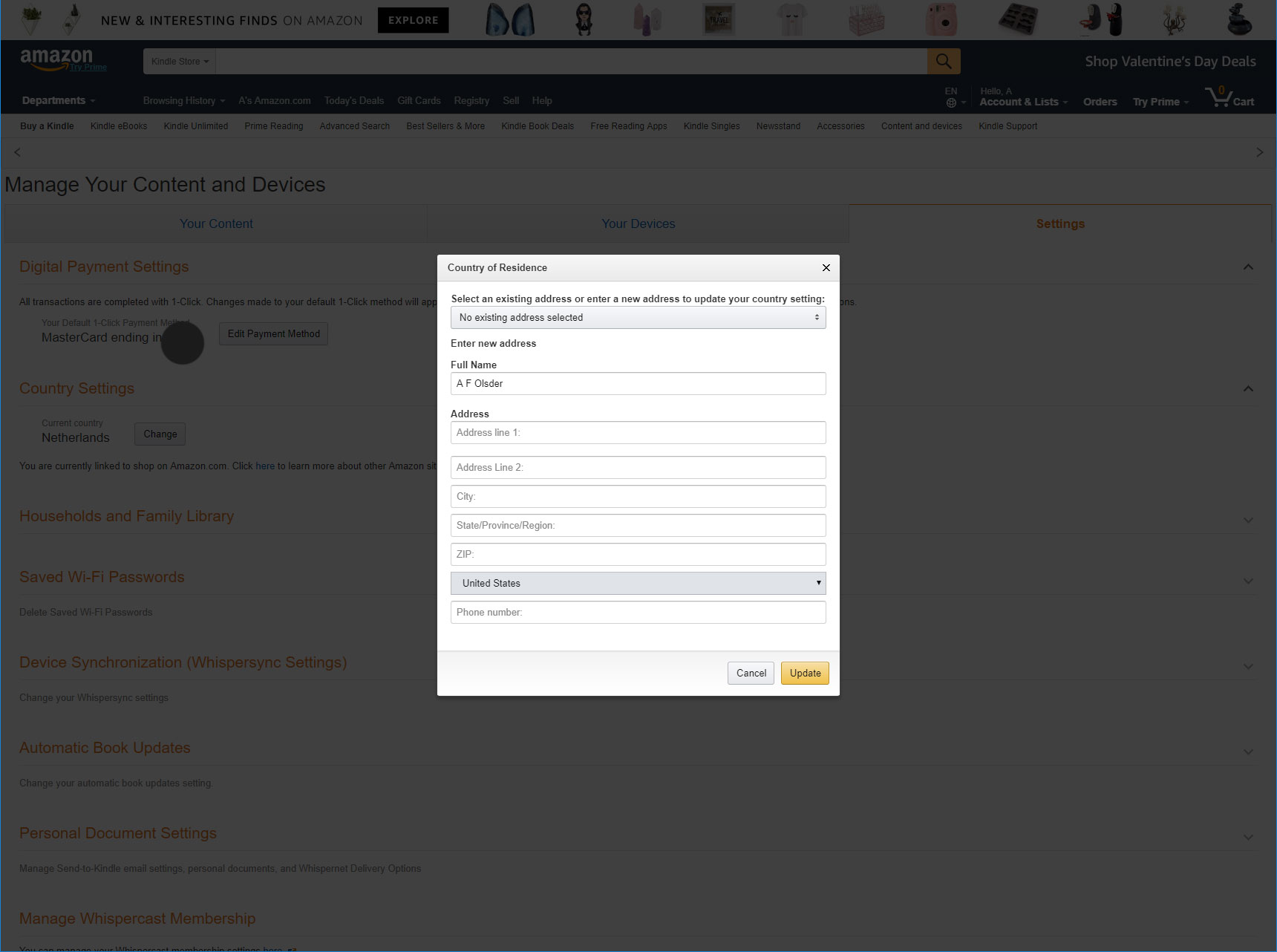Click the Amazon logo
This screenshot has width=1277, height=952.
pos(56,59)
